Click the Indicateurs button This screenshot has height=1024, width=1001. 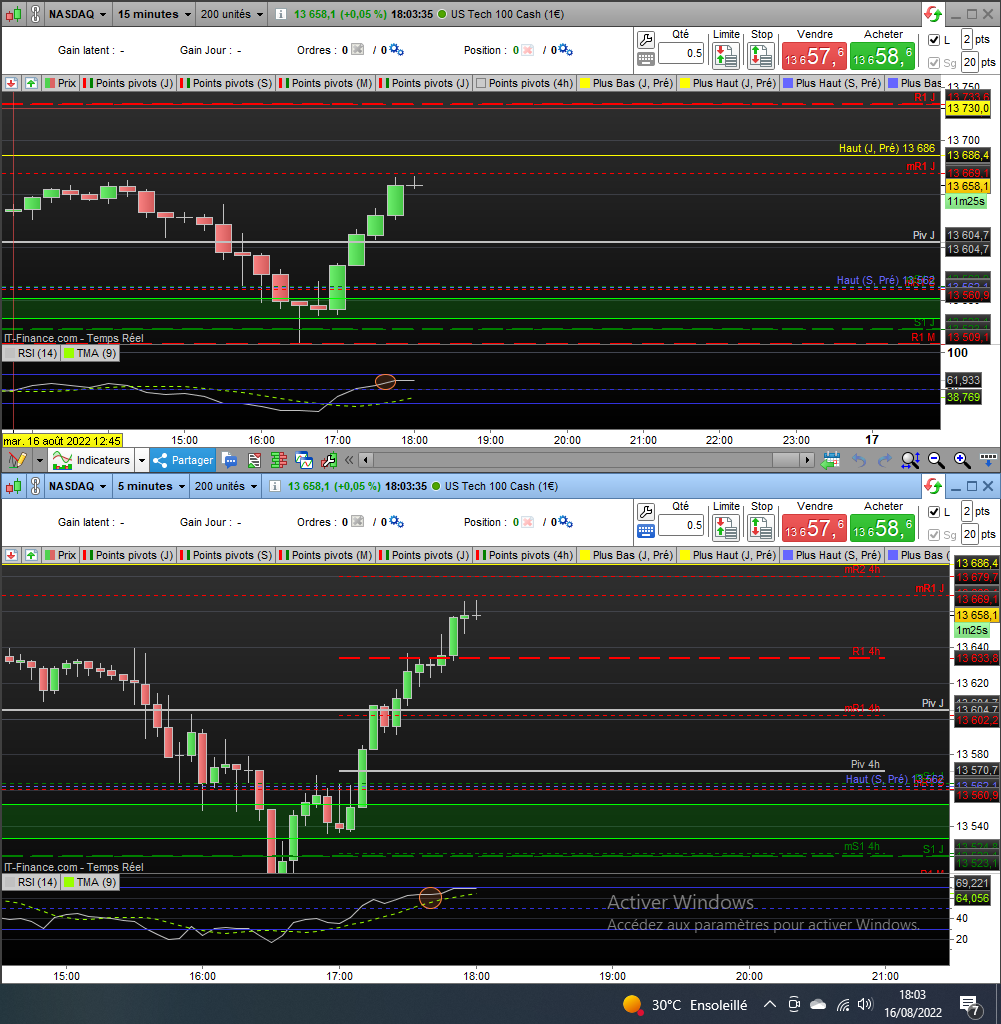tap(91, 460)
